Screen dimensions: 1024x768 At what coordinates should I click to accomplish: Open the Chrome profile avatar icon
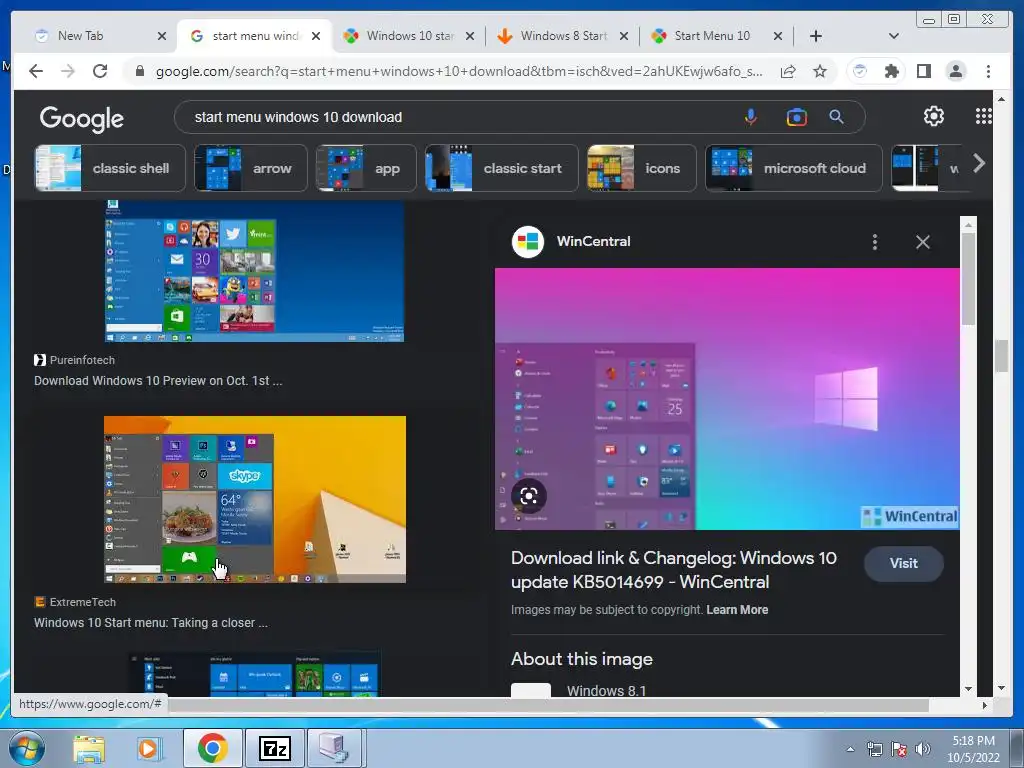[x=955, y=71]
